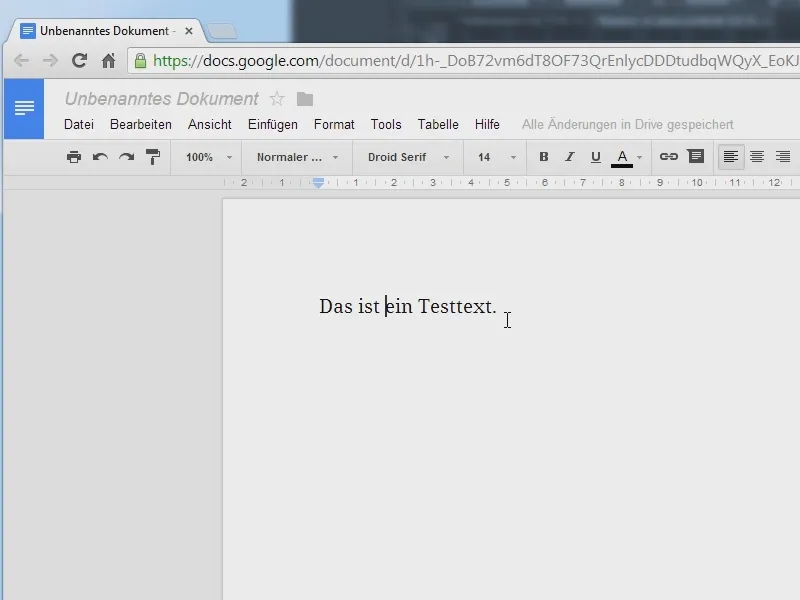
Task: Align text to the right
Action: pos(783,157)
